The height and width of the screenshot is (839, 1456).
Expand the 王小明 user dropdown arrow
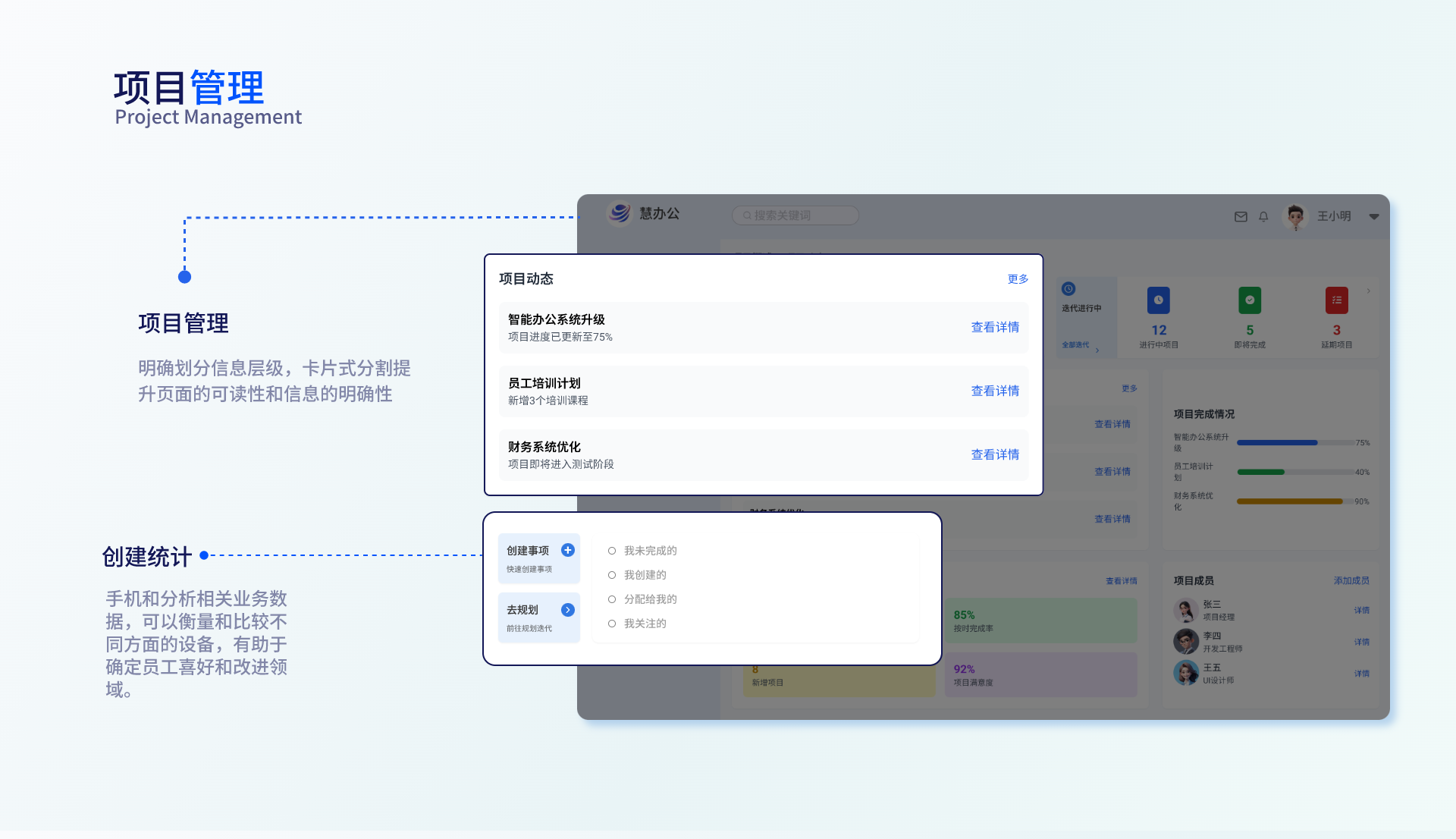coord(1374,217)
